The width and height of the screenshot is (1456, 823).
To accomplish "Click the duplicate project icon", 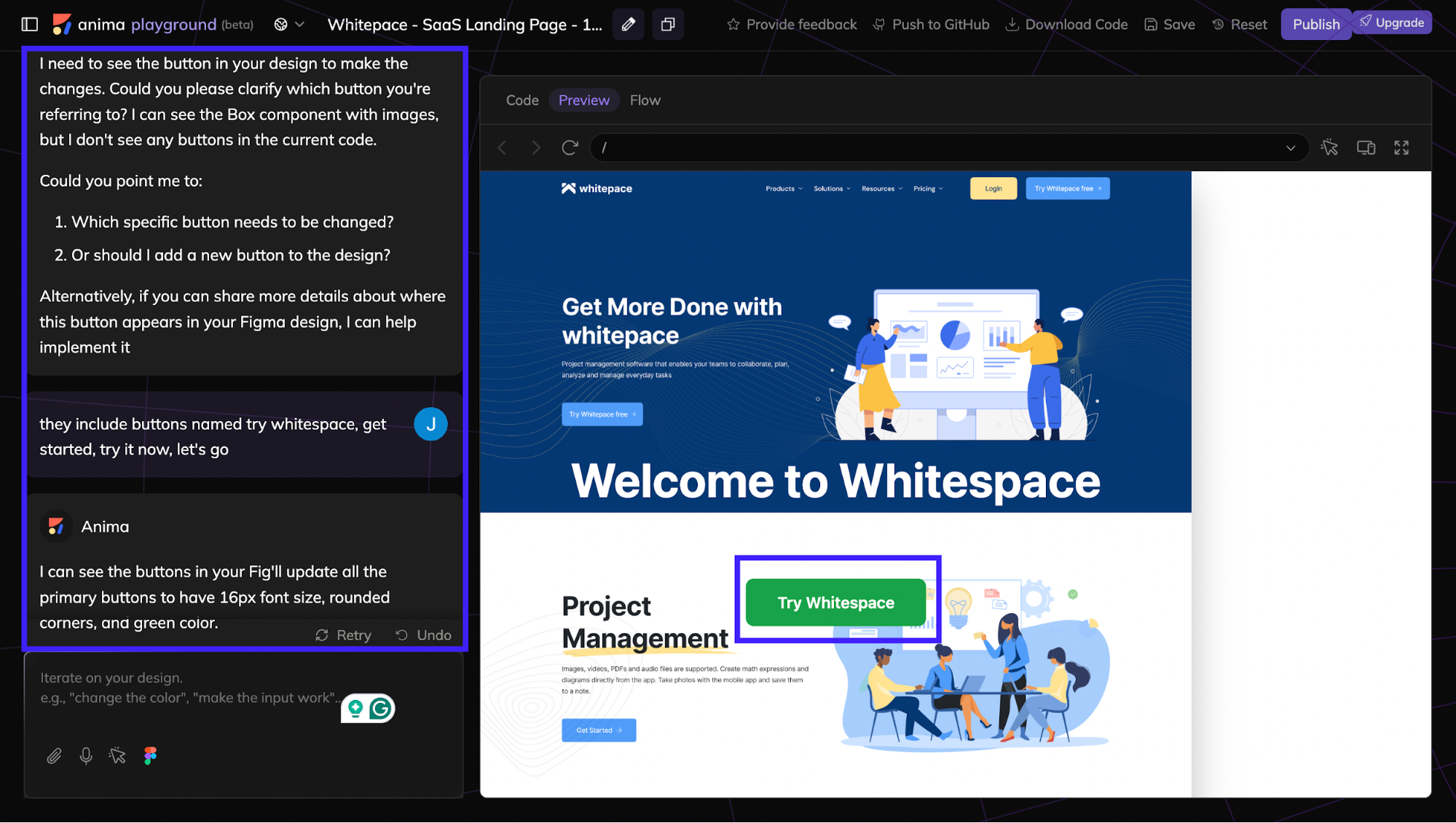I will [x=667, y=25].
